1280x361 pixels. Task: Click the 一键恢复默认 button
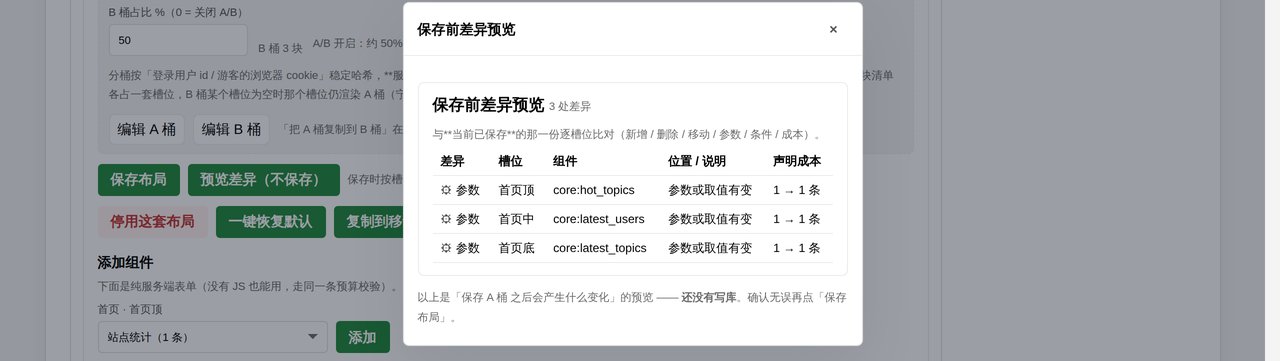[x=271, y=222]
